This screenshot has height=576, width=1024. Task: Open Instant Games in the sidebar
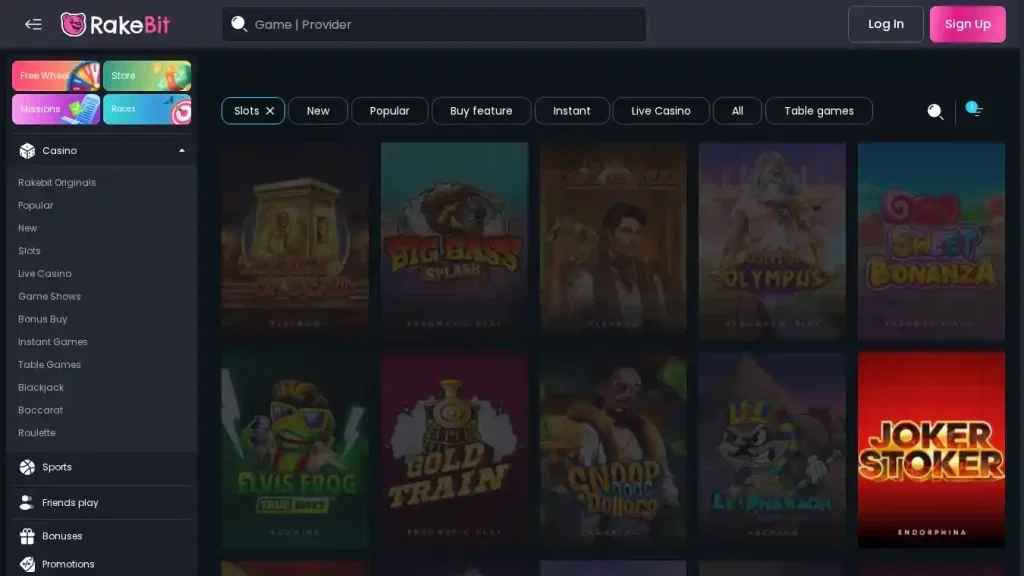click(x=53, y=342)
